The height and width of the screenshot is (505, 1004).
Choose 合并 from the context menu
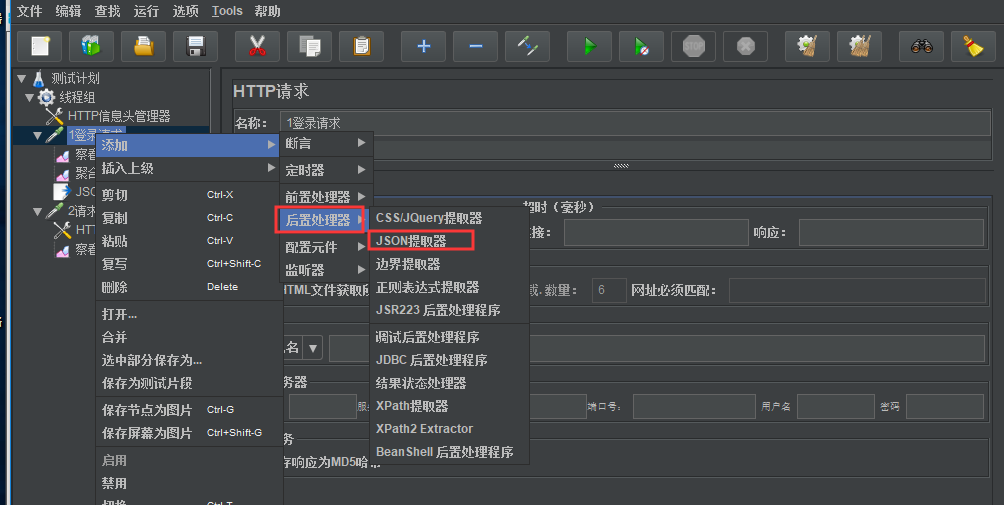point(188,337)
